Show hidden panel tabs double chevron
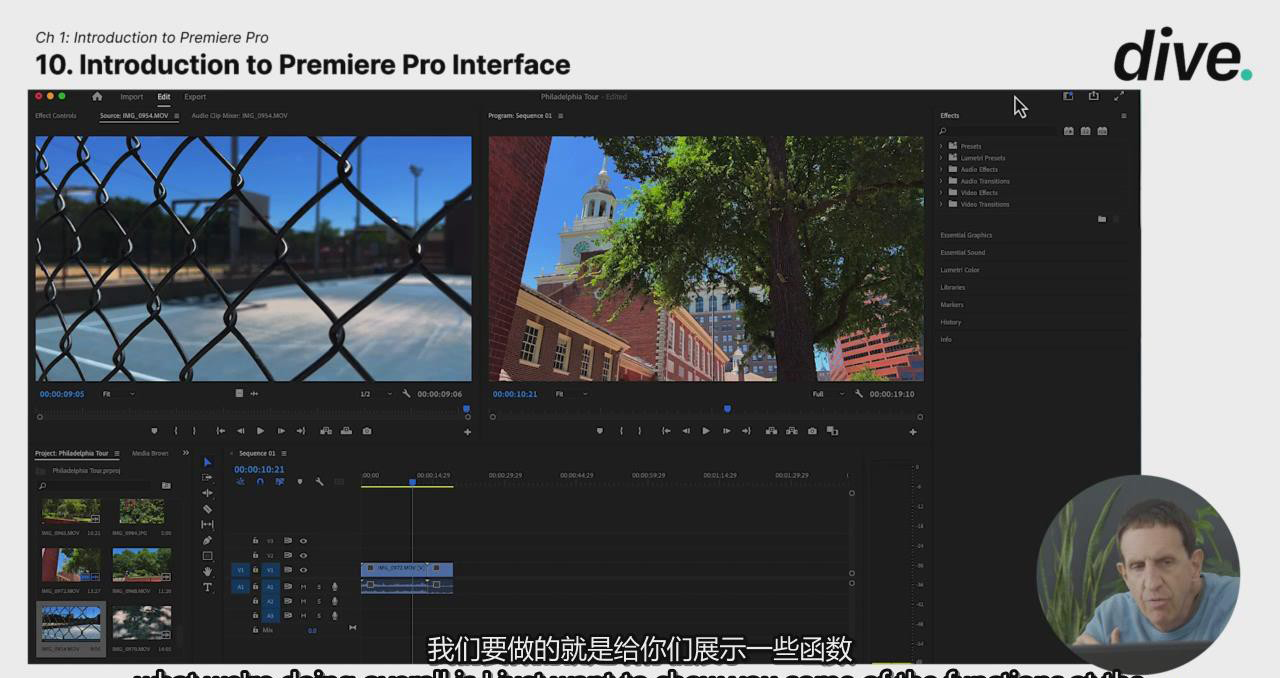 pos(185,453)
